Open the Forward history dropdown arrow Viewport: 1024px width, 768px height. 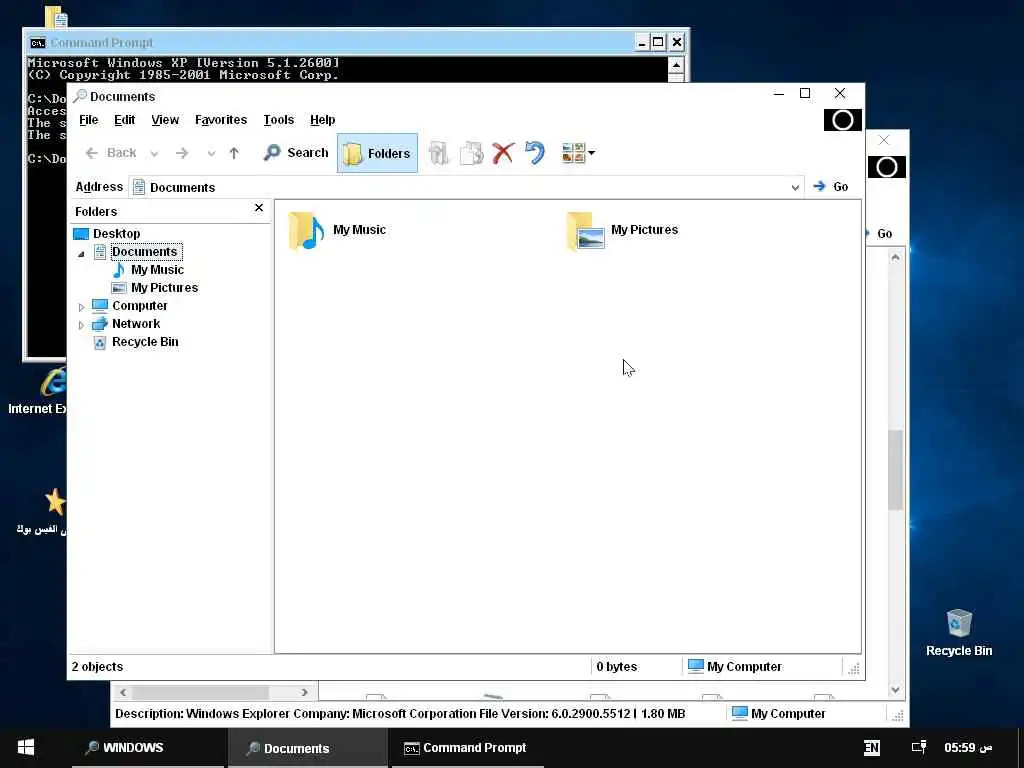click(x=211, y=154)
